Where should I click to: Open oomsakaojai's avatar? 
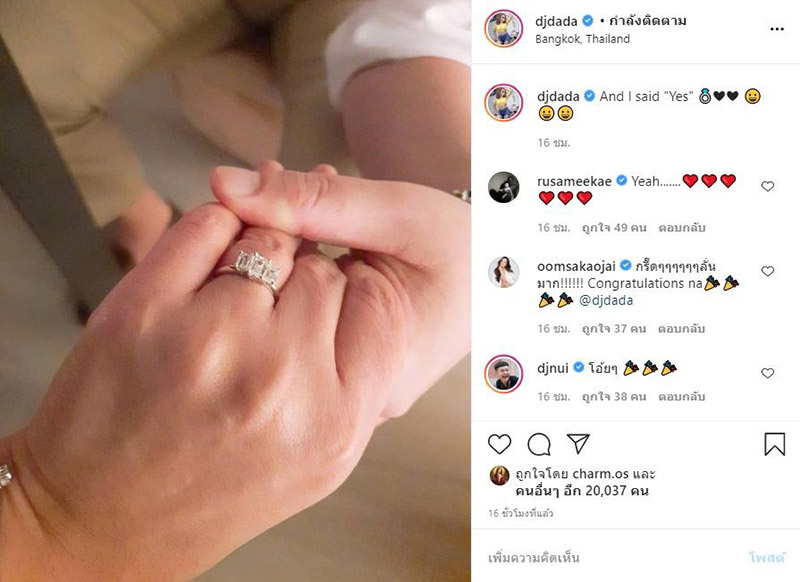click(504, 272)
